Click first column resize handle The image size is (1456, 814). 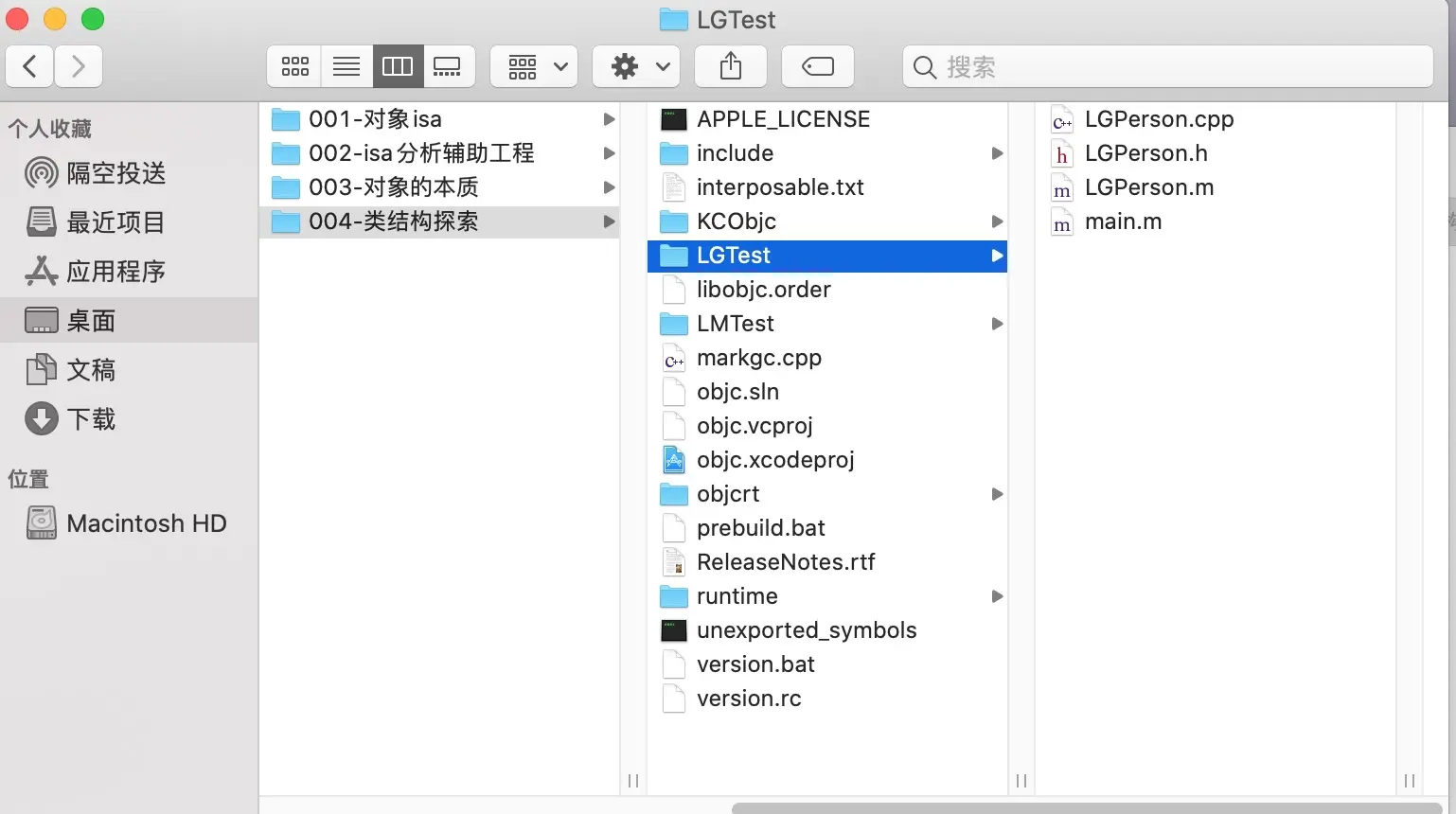click(x=633, y=781)
